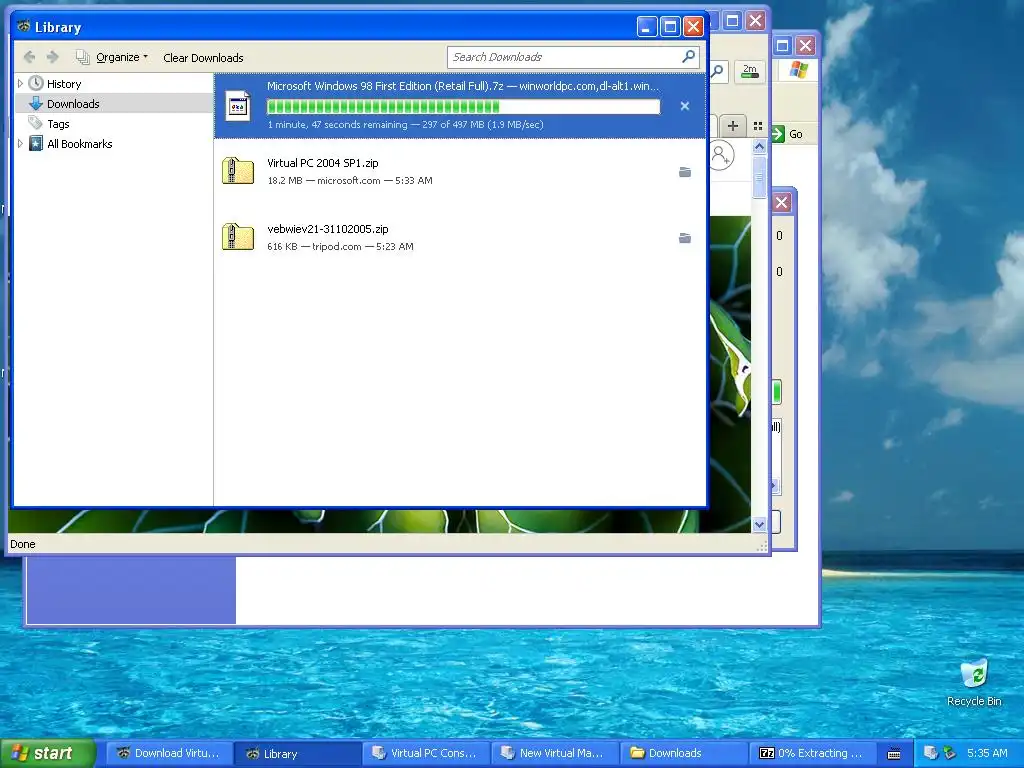1024x768 pixels.
Task: Click browser scrollbar down arrow
Action: click(759, 524)
